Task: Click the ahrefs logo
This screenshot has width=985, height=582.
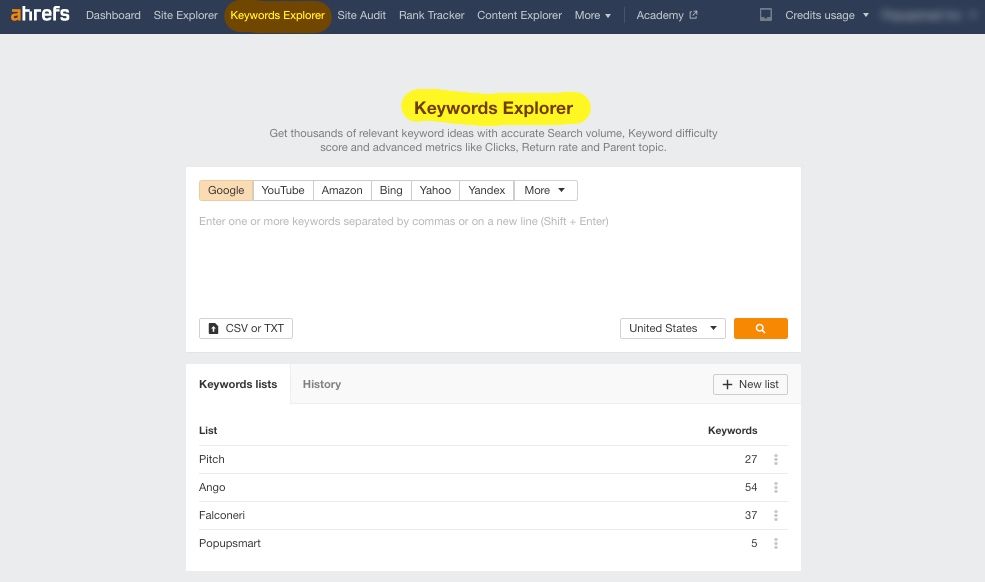Action: pyautogui.click(x=40, y=14)
